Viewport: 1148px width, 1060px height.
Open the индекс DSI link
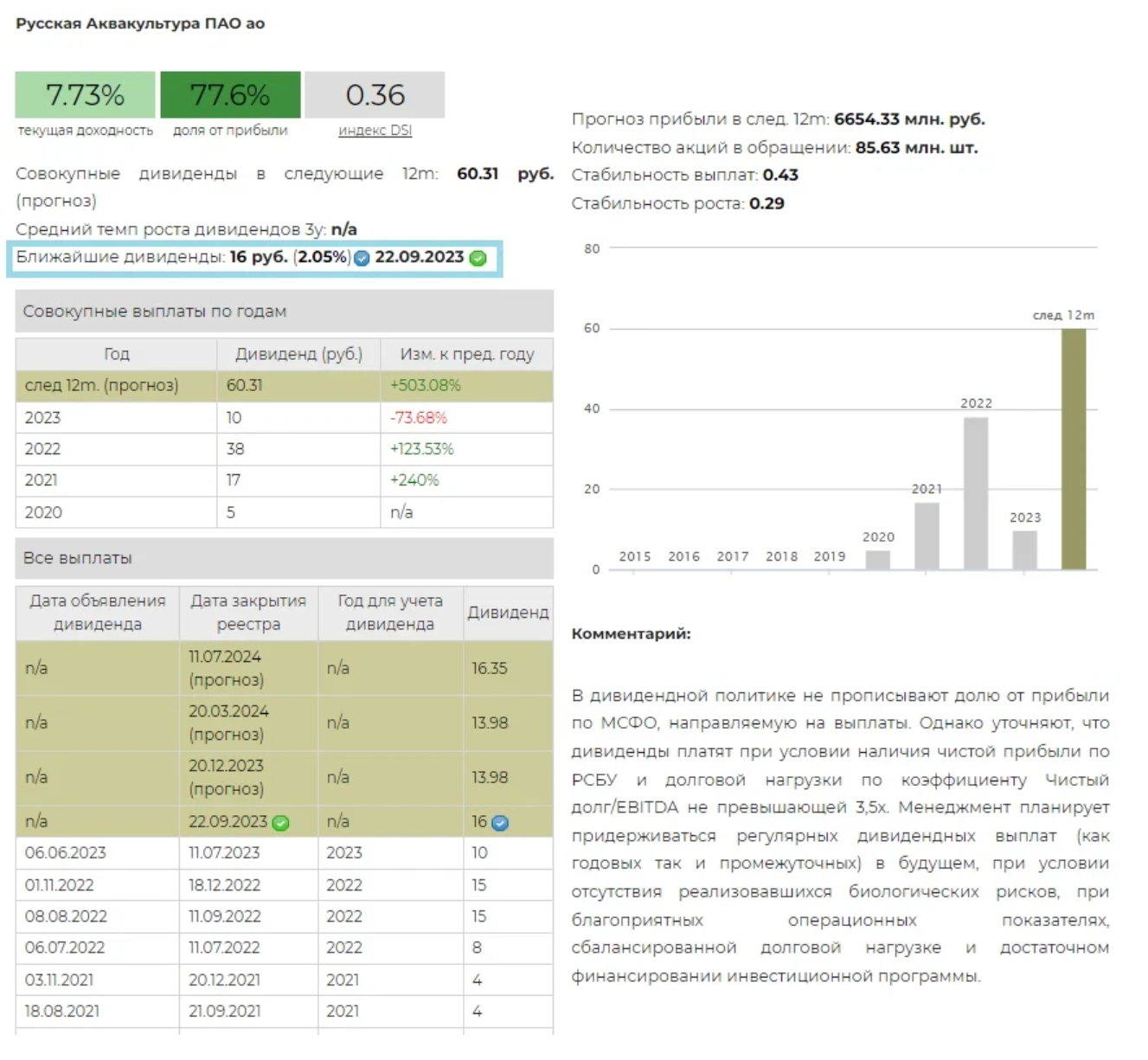click(x=375, y=131)
